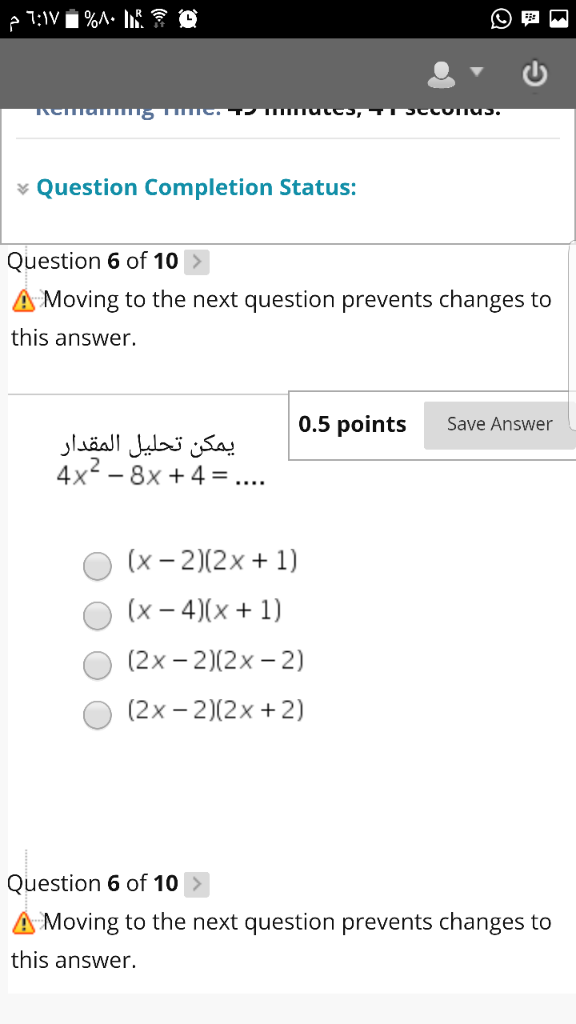Click the top warning triangle icon

[x=23, y=300]
